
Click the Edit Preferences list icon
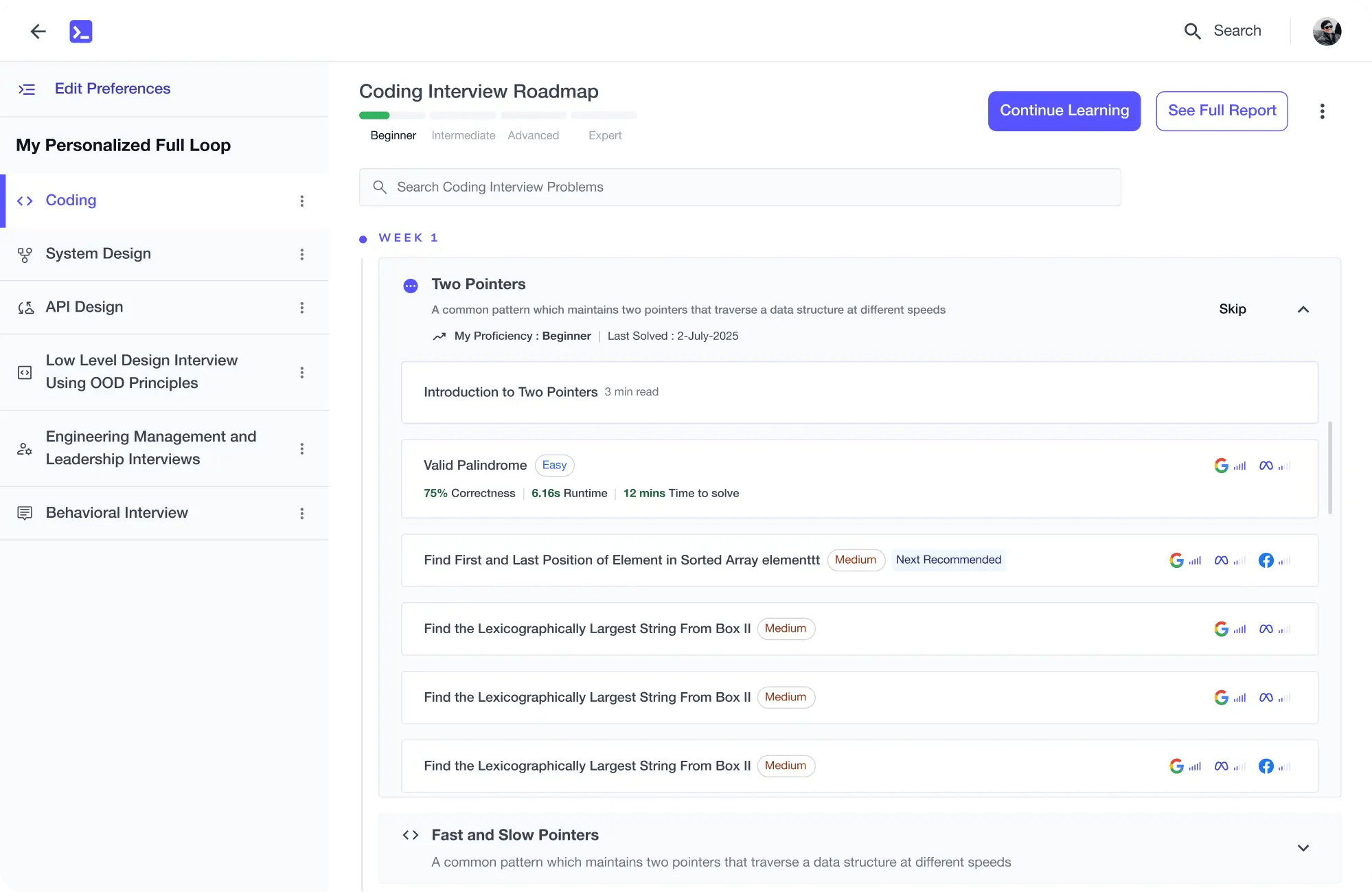coord(27,89)
